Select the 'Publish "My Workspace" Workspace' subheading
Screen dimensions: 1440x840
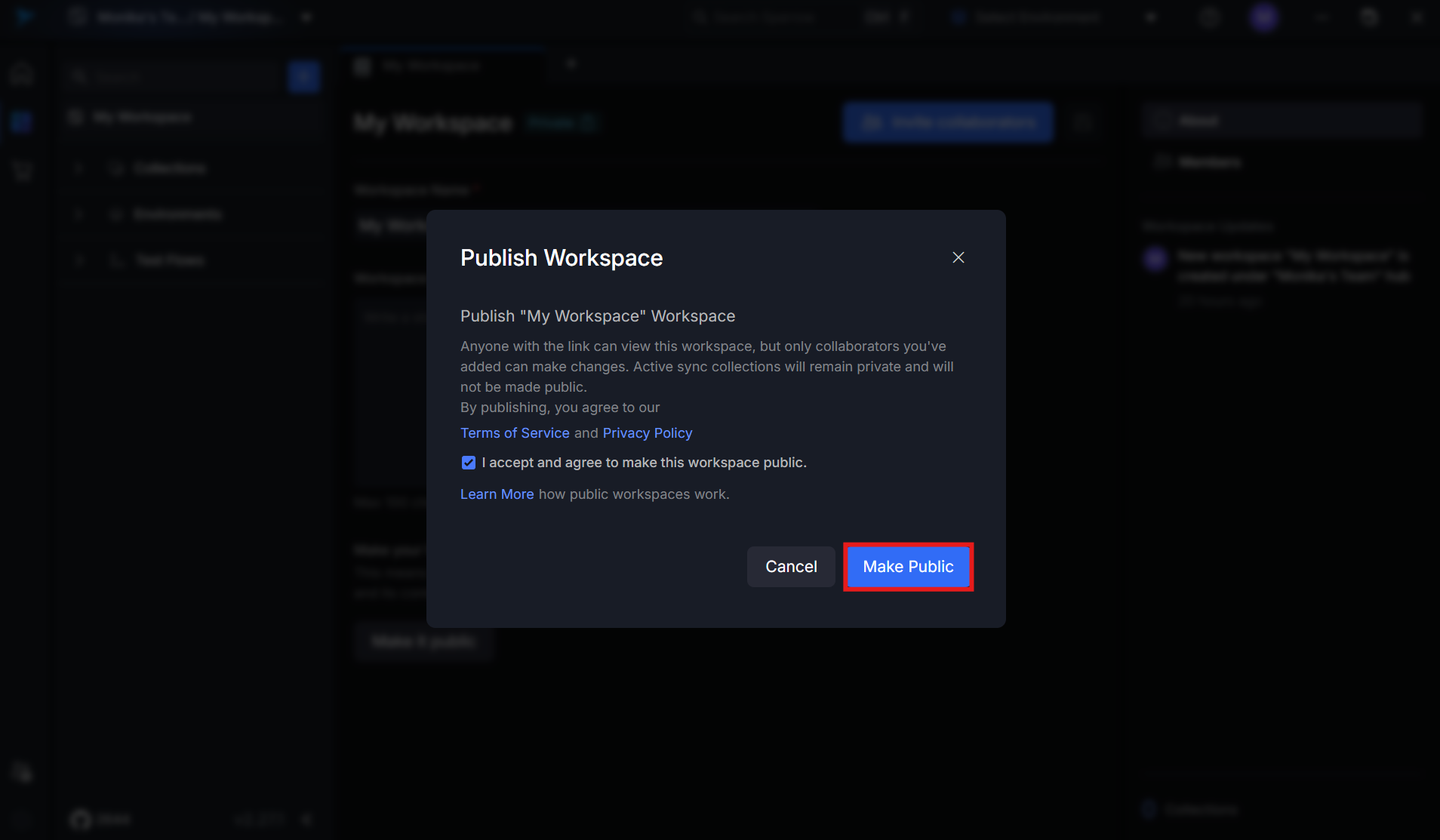click(x=598, y=316)
